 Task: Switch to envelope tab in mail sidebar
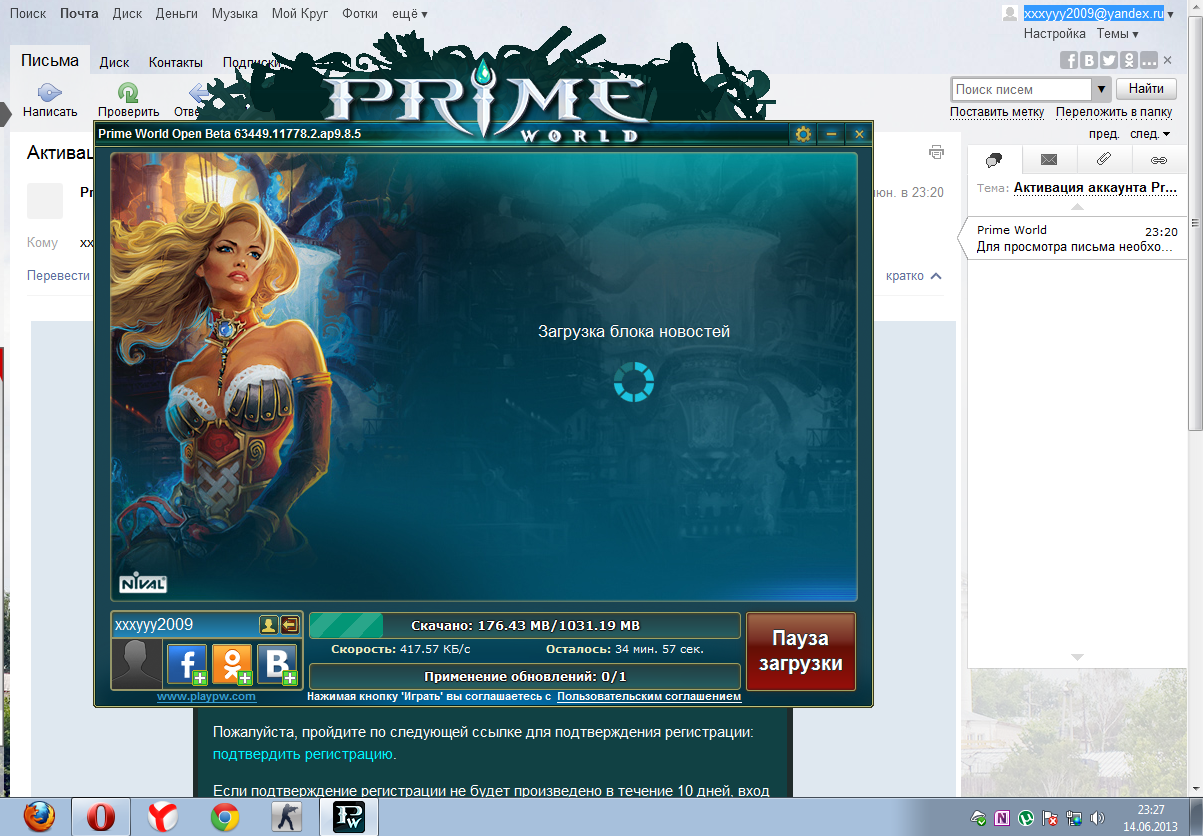click(1049, 159)
